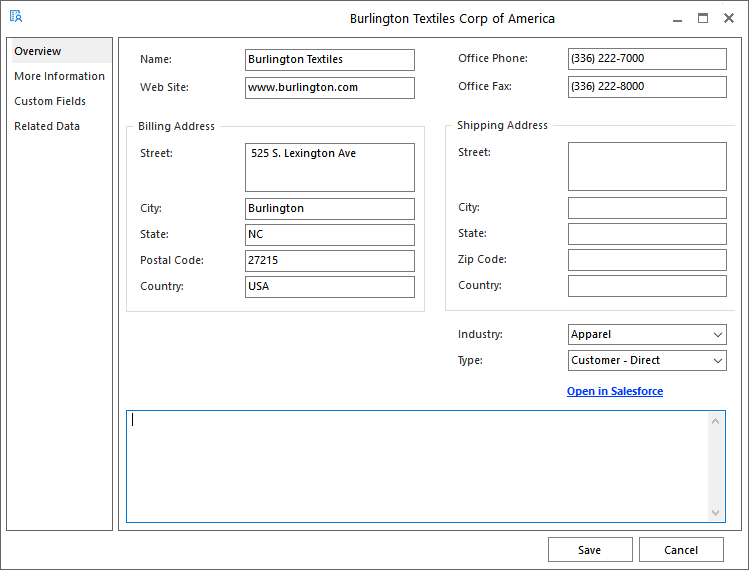Screen dimensions: 750x570
Task: Select Custom Fields in sidebar
Action: [50, 101]
